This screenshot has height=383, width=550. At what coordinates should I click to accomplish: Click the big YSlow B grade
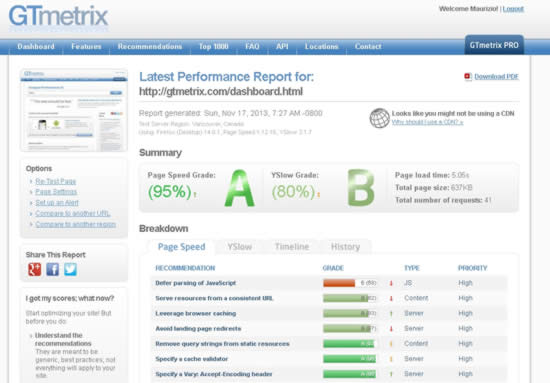coord(361,188)
